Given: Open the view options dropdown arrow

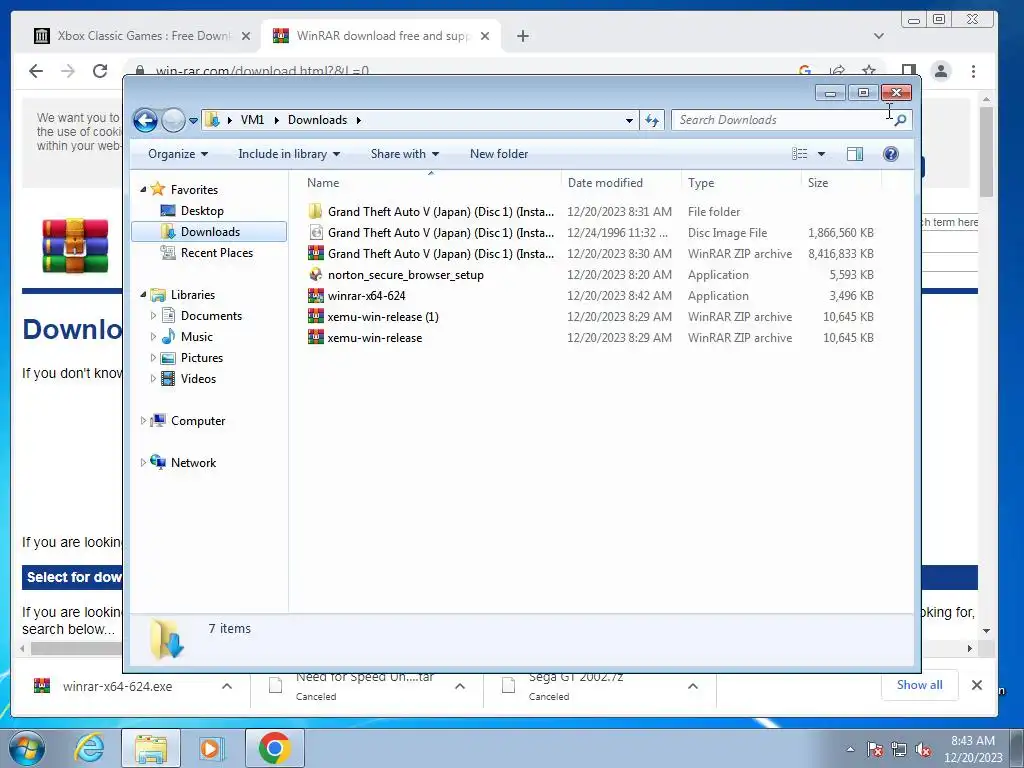Looking at the screenshot, I should click(822, 154).
